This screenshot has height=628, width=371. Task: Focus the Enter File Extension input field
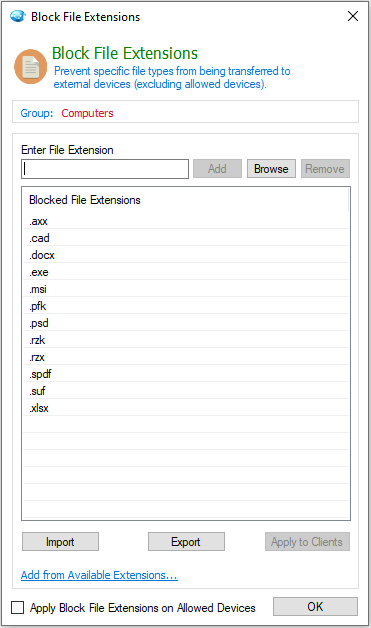105,169
